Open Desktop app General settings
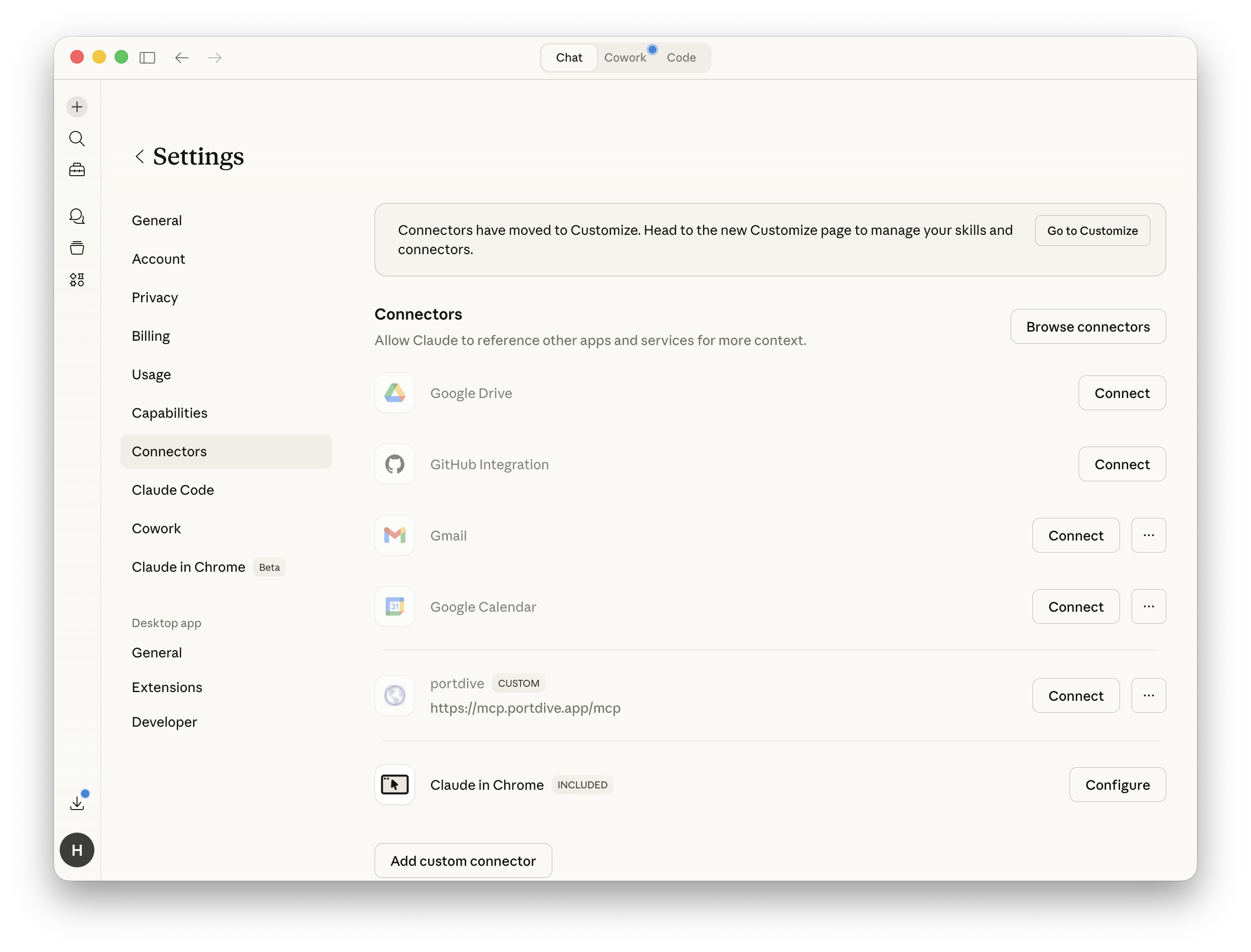The height and width of the screenshot is (952, 1251). pyautogui.click(x=226, y=653)
